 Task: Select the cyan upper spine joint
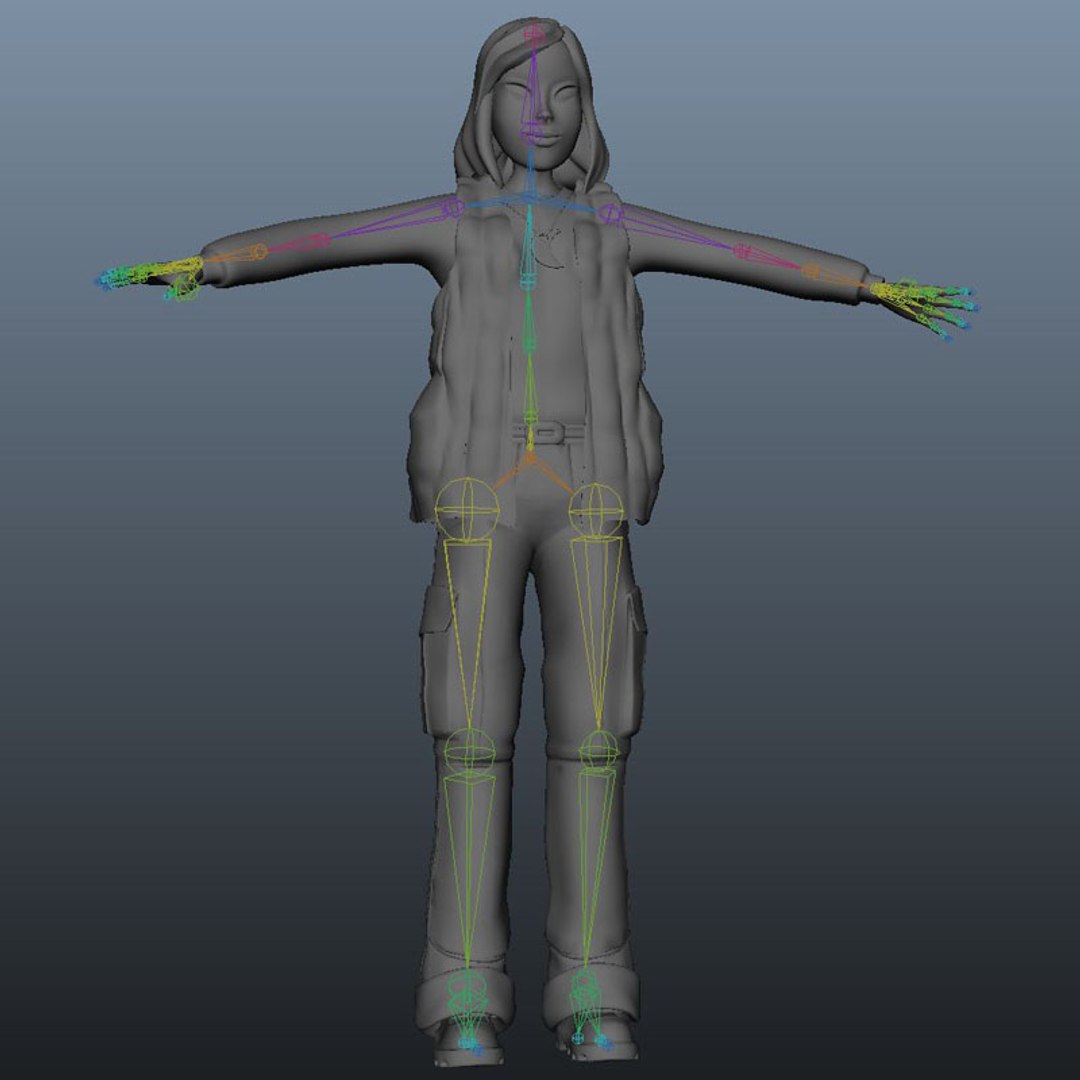tap(528, 280)
